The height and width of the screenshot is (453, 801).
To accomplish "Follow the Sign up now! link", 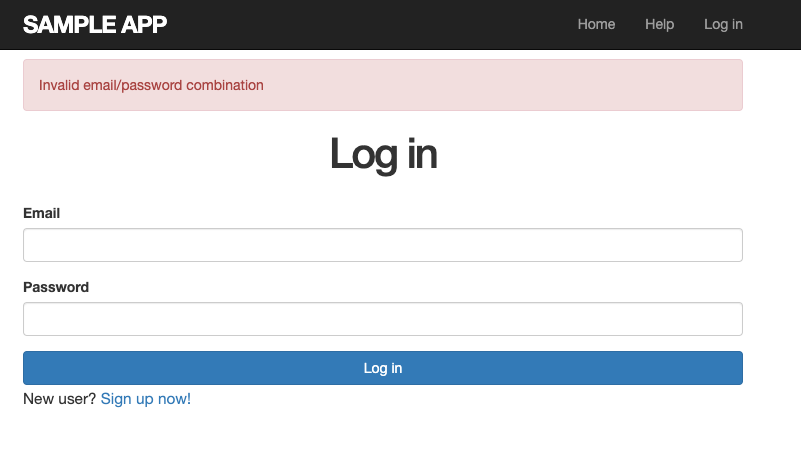I will click(x=146, y=399).
